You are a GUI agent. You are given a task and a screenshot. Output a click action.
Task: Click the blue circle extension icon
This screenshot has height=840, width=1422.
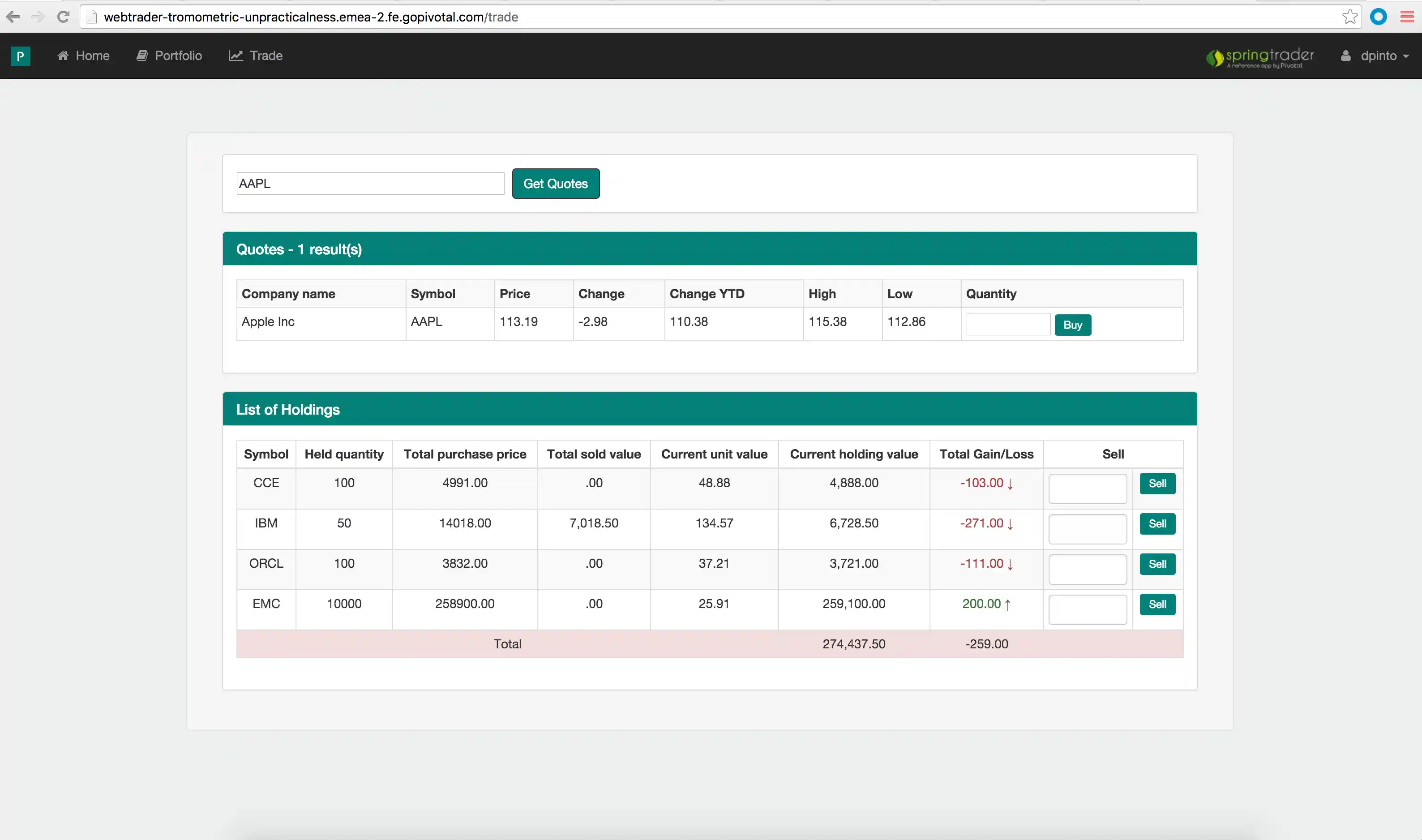(1379, 17)
